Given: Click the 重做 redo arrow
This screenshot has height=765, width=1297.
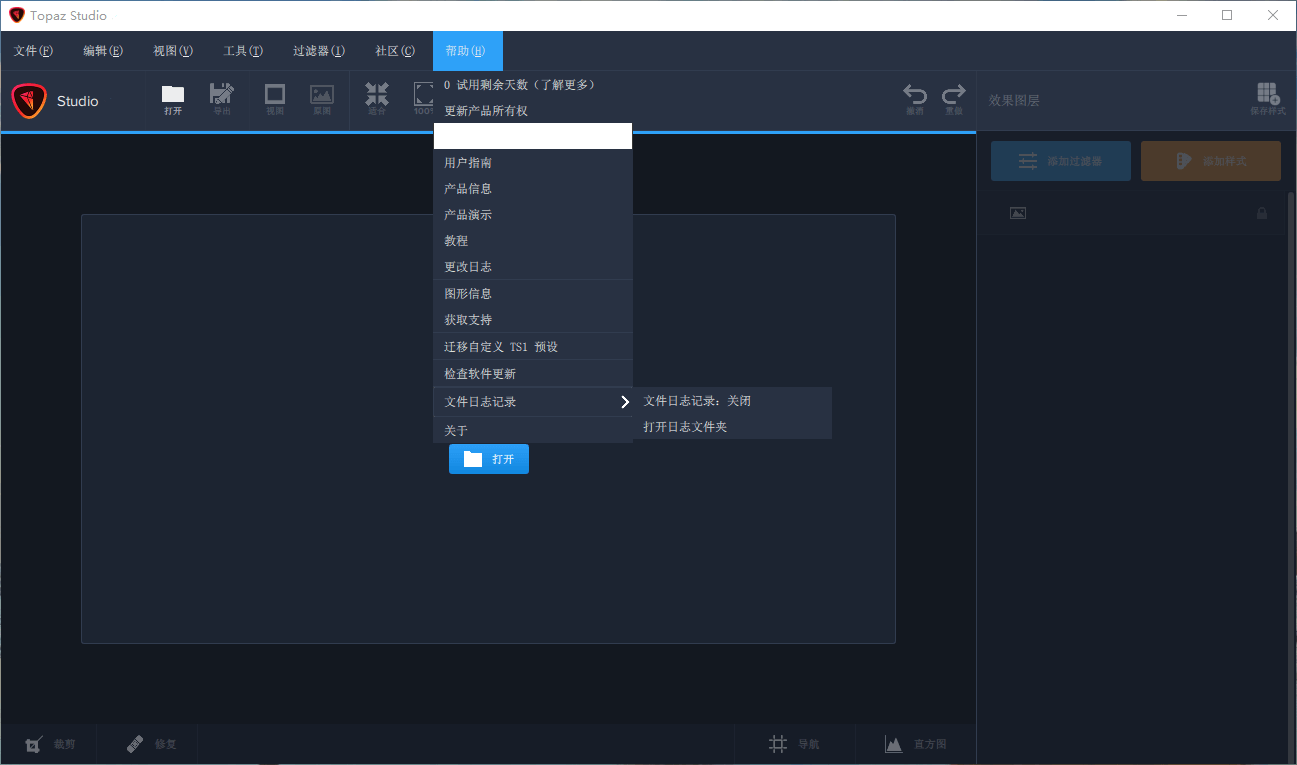Looking at the screenshot, I should [x=954, y=95].
